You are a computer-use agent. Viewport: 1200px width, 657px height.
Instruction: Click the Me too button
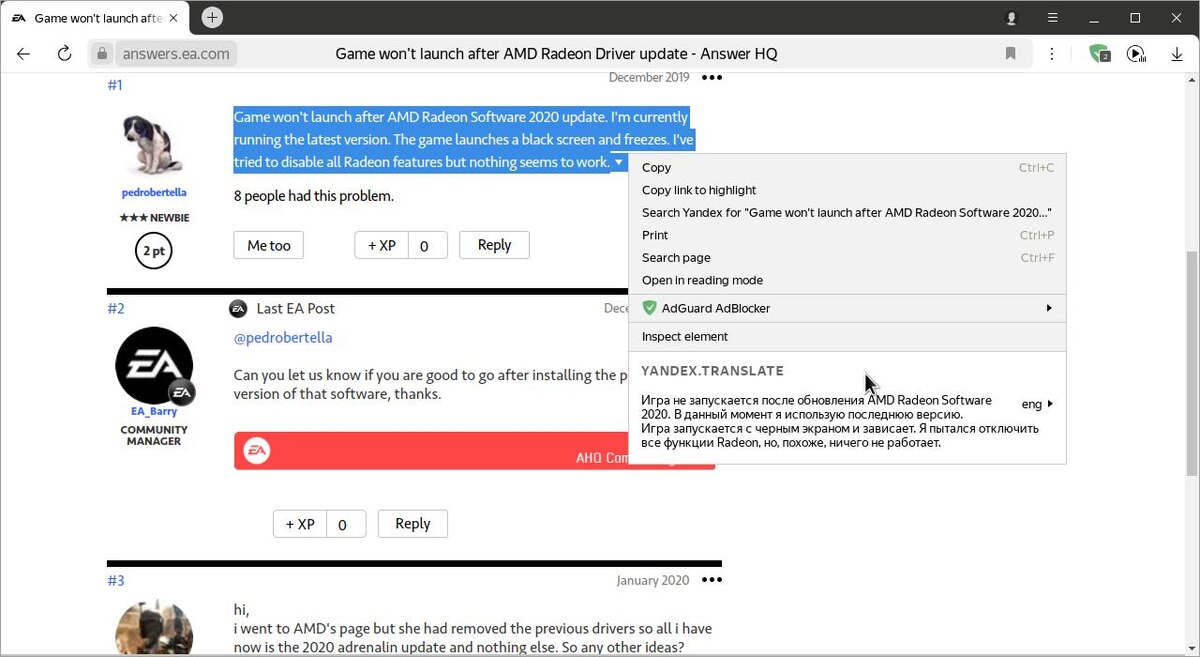268,245
